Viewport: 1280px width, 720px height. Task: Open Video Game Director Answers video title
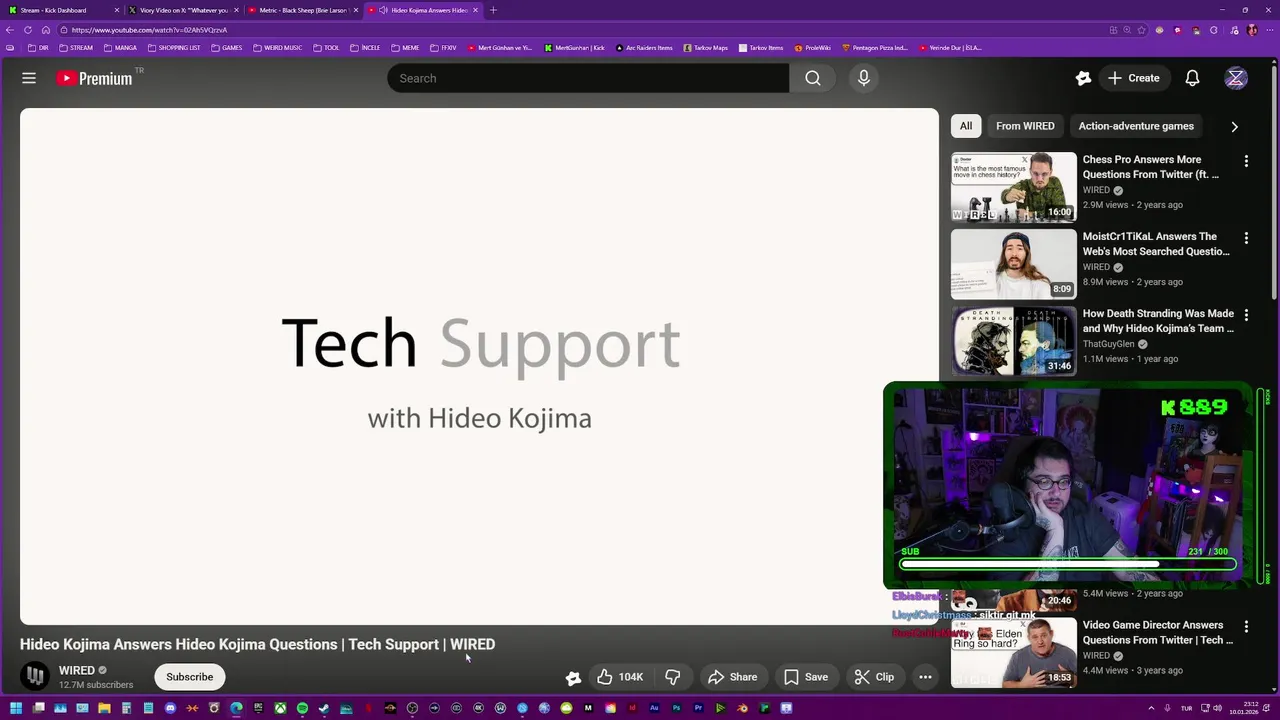[1158, 632]
